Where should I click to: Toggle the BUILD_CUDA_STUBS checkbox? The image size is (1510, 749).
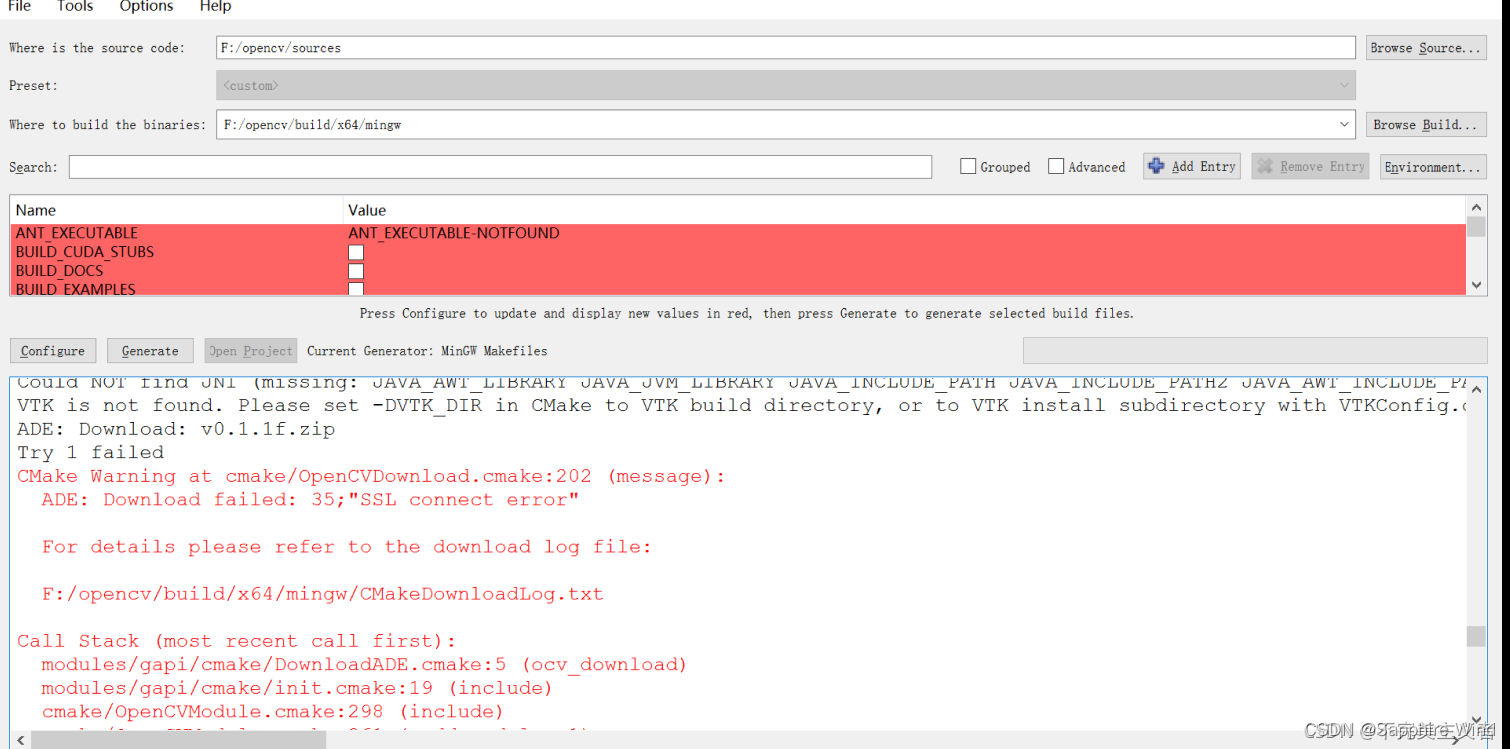[x=356, y=252]
